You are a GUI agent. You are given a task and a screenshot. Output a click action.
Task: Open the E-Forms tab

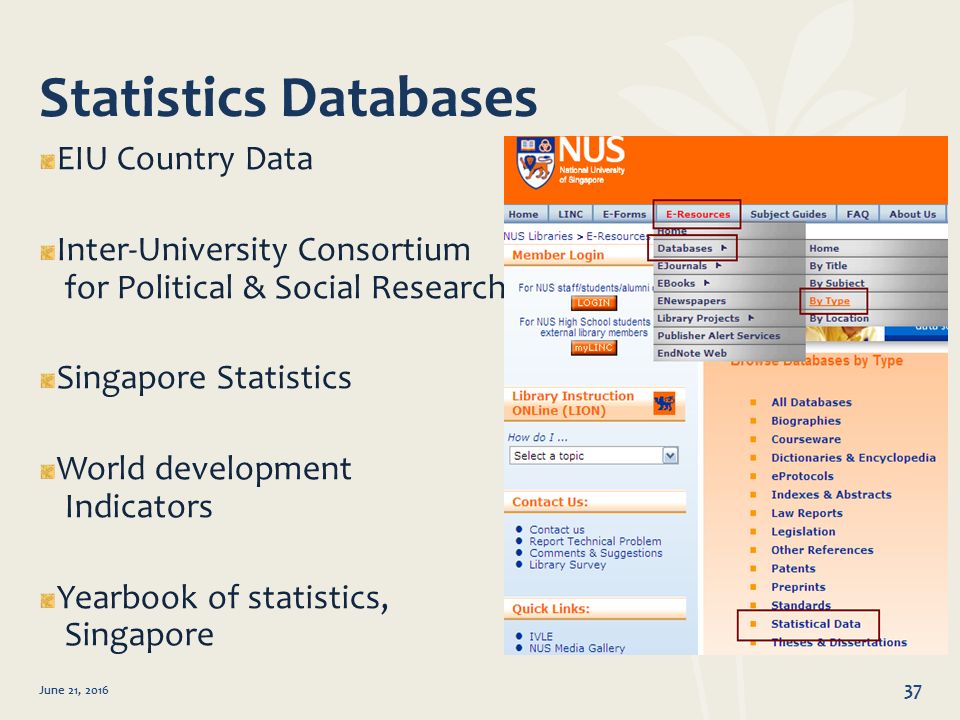coord(624,214)
